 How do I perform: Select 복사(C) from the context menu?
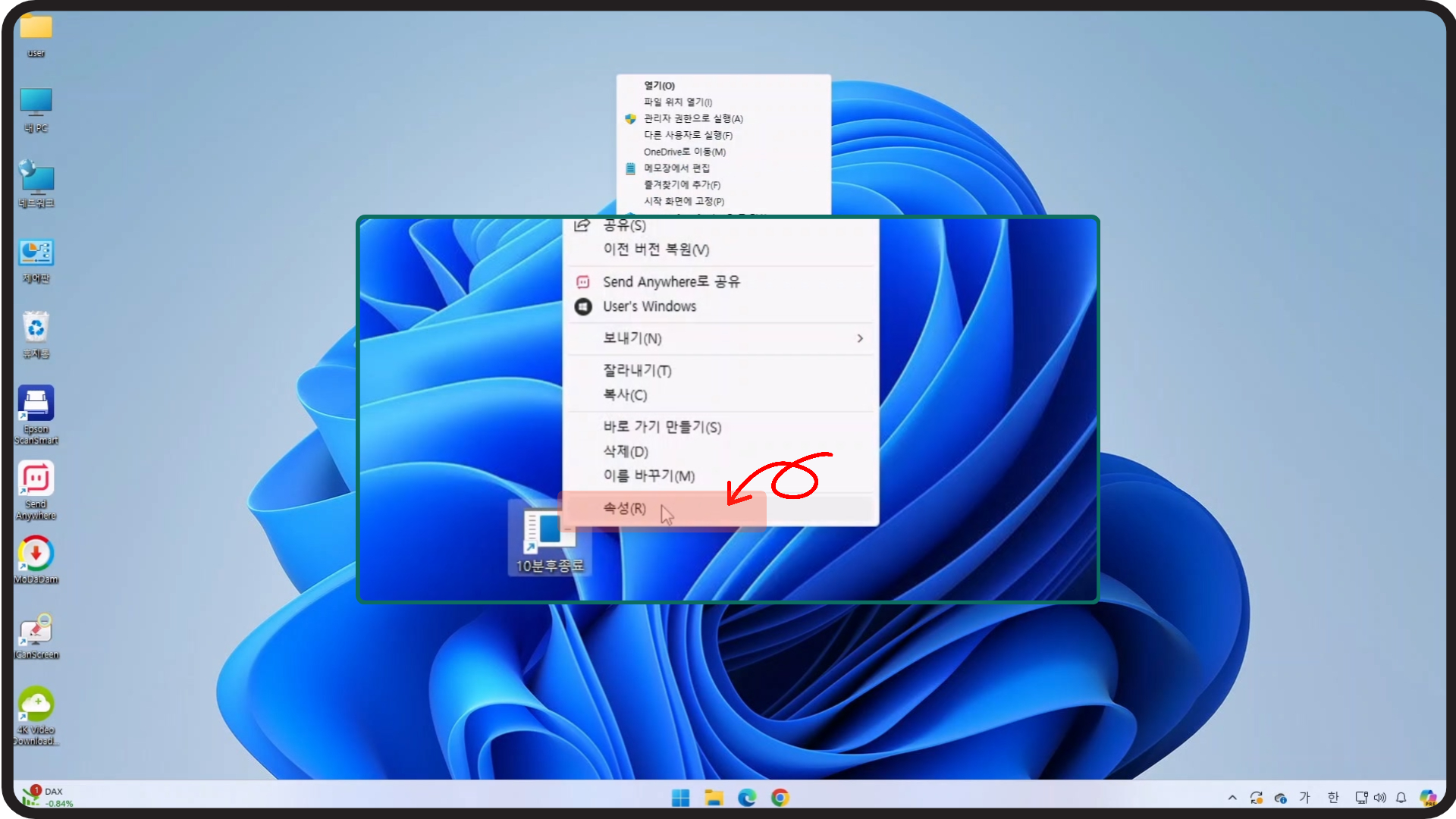[x=625, y=395]
